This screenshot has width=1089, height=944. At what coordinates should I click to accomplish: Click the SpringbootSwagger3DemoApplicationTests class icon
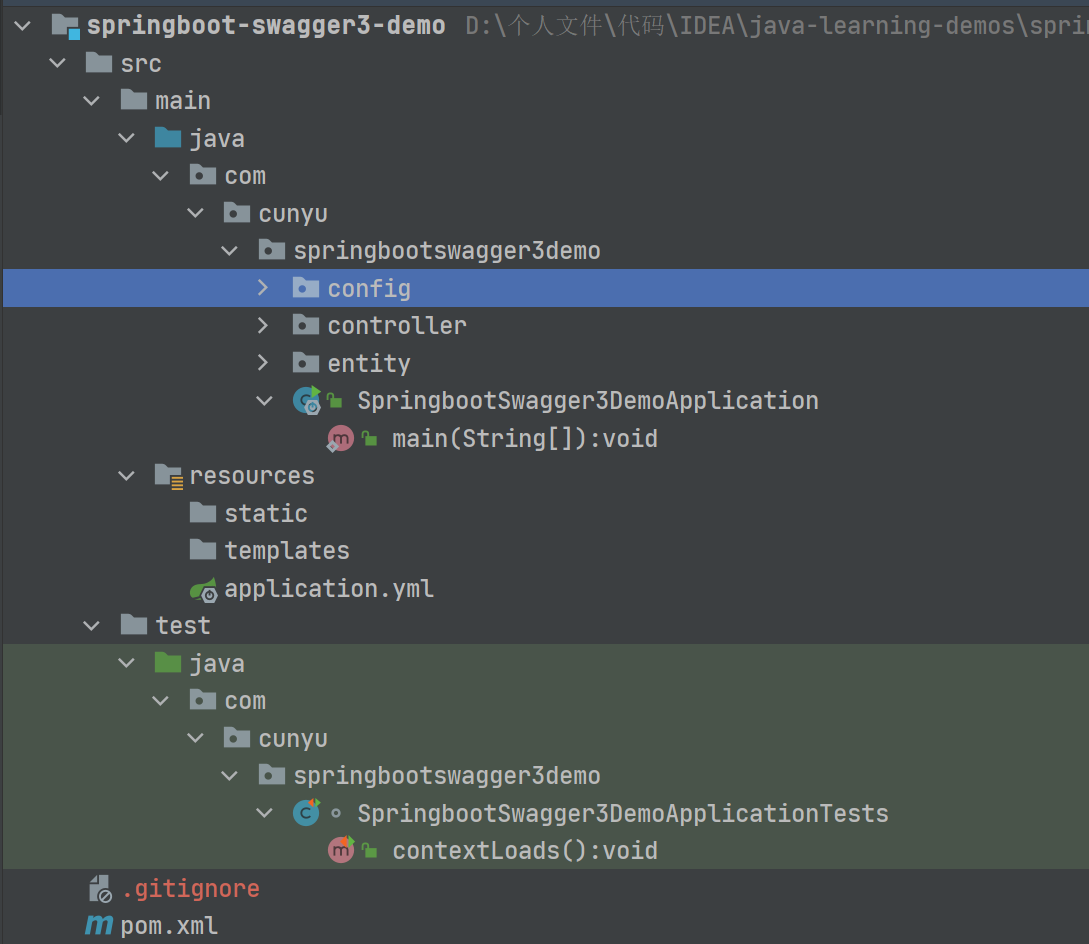click(307, 812)
